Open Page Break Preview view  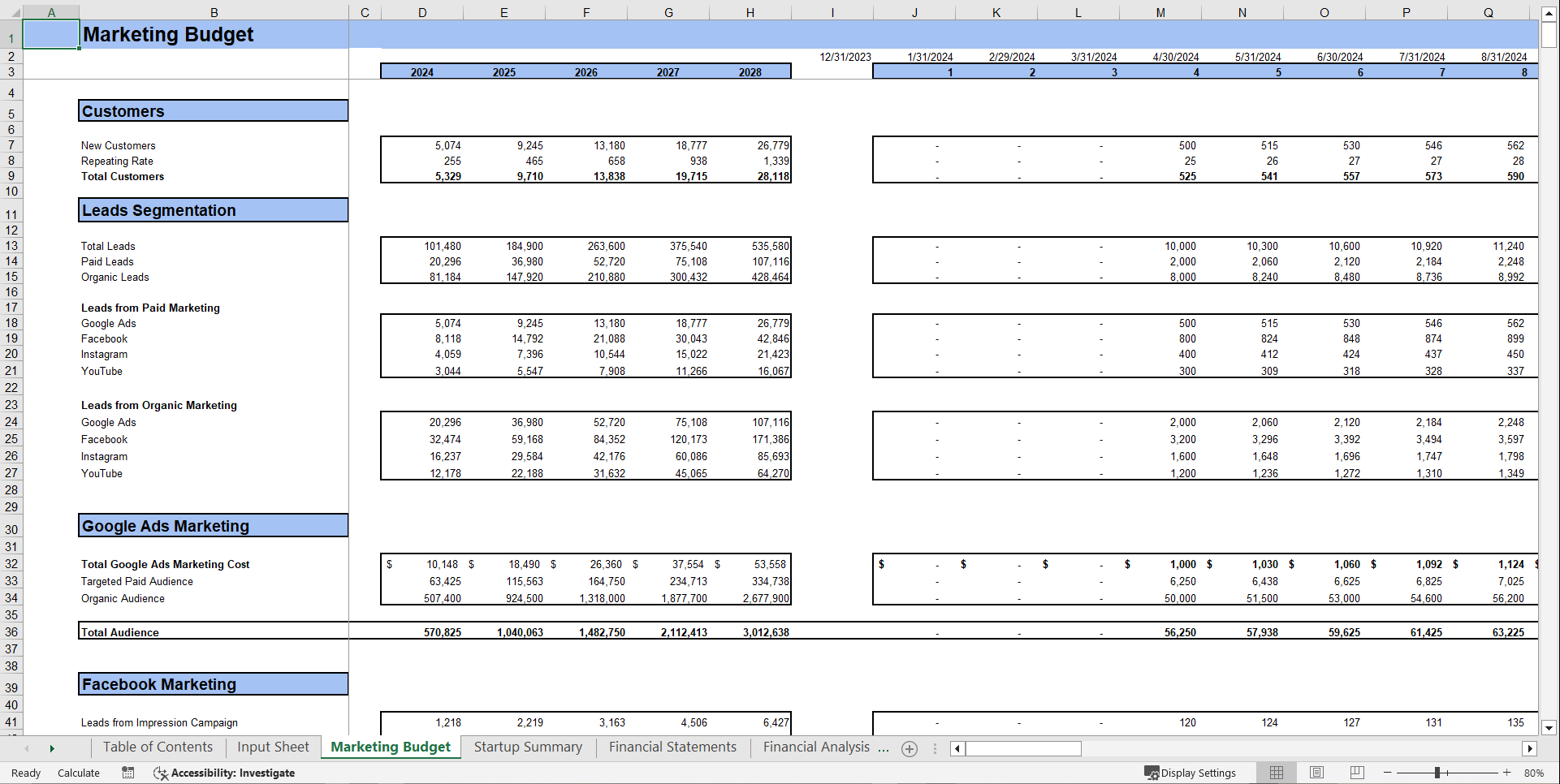click(x=1357, y=773)
